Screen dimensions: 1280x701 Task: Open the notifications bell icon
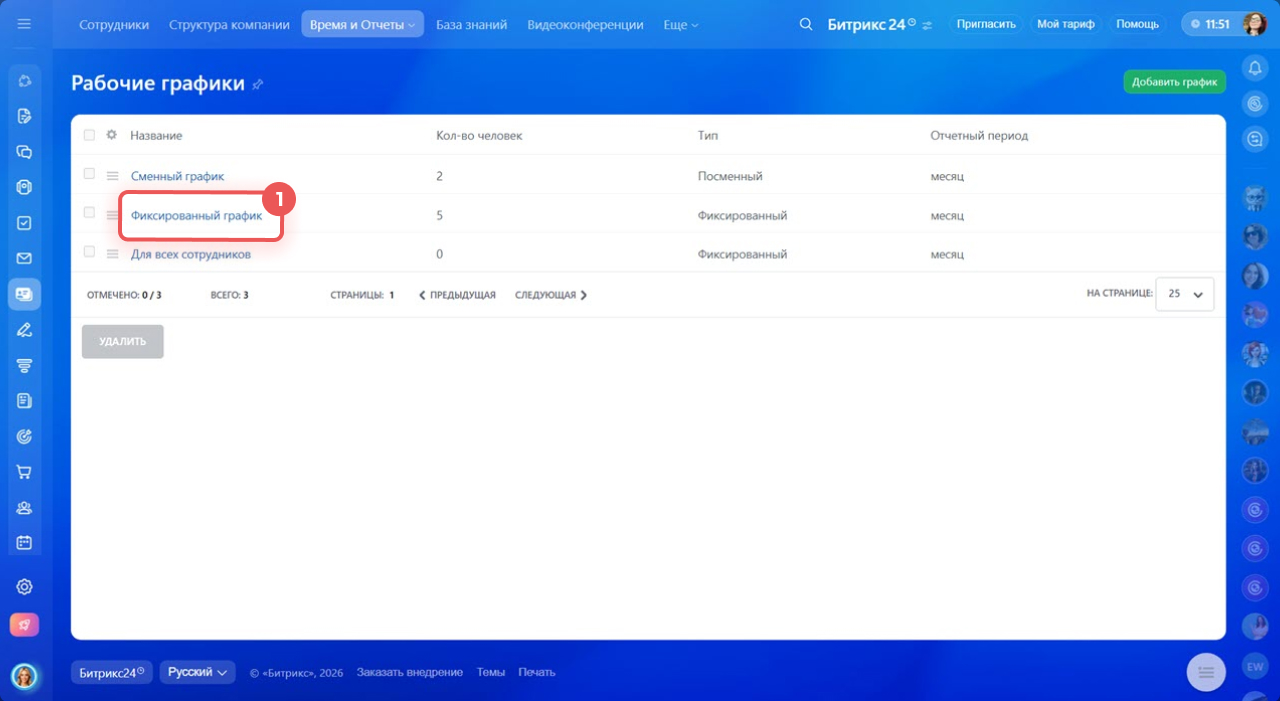(x=1254, y=68)
